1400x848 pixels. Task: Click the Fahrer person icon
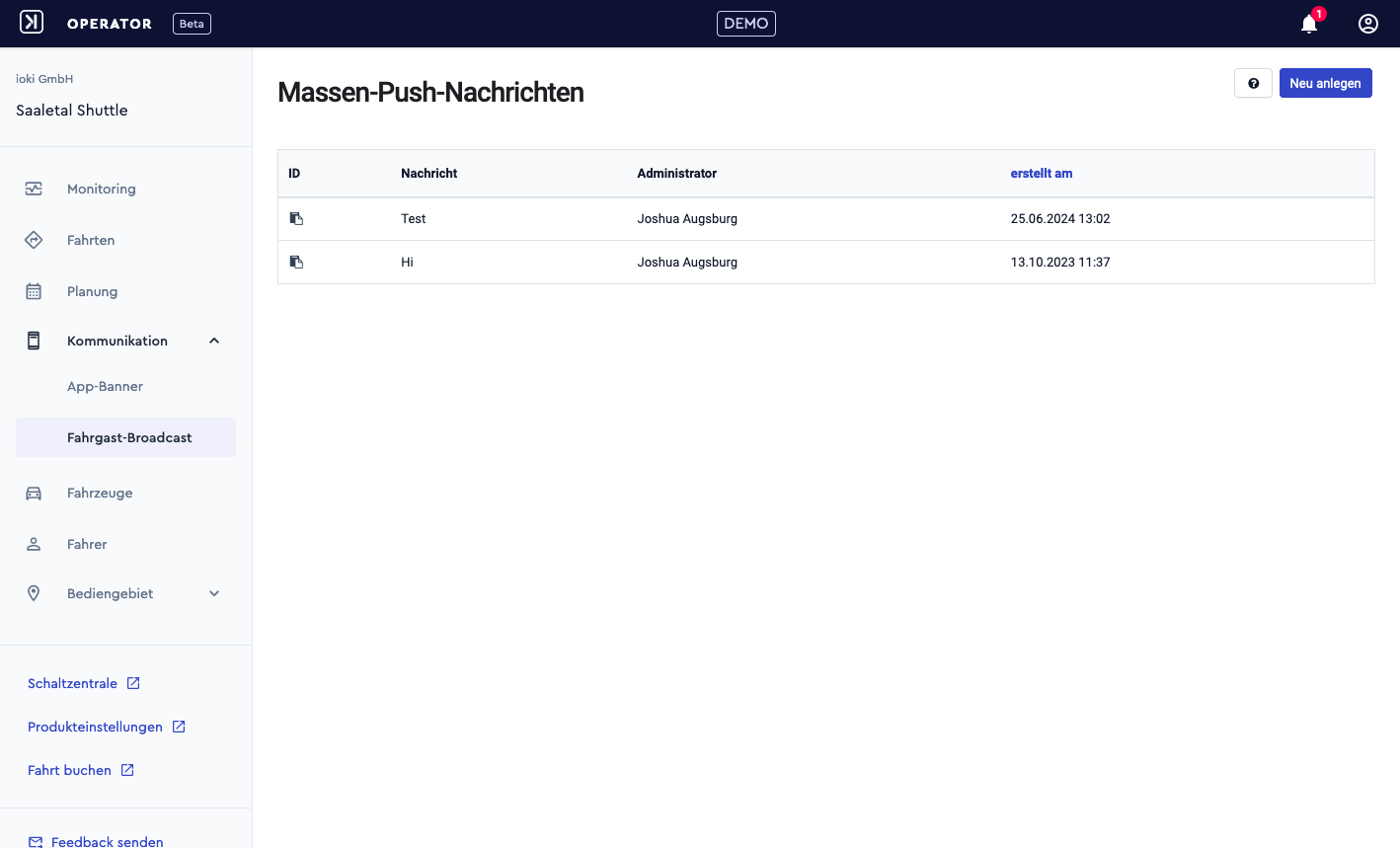(34, 544)
